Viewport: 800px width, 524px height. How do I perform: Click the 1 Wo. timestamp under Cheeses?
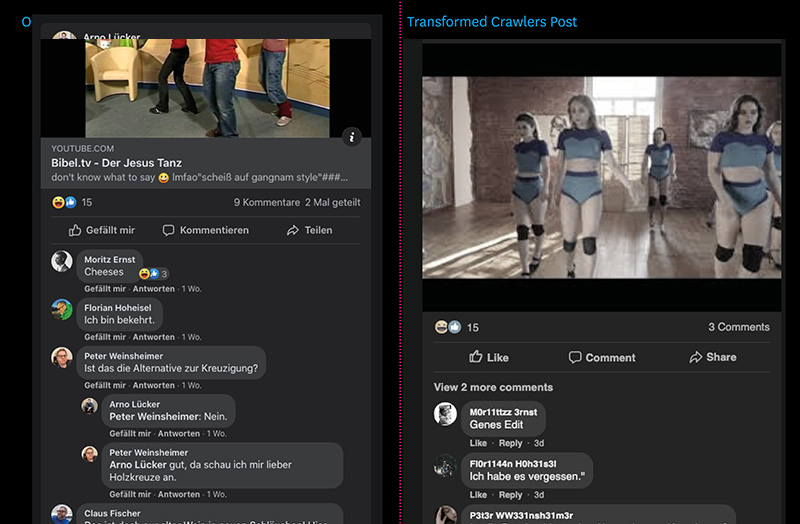pos(192,289)
